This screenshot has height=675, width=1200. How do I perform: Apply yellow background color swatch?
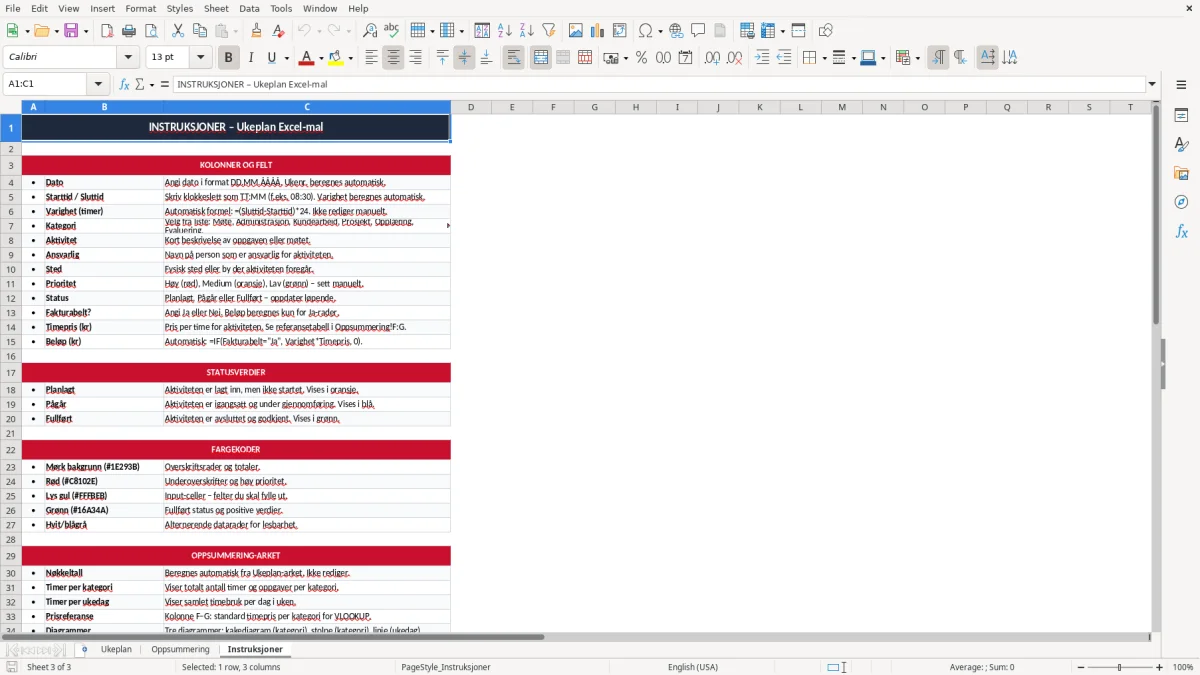click(x=335, y=58)
